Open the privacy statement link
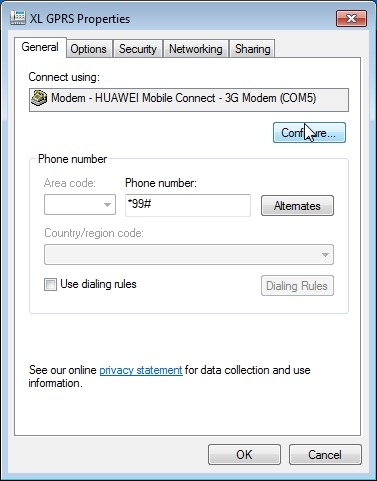This screenshot has height=481, width=377. coord(141,370)
